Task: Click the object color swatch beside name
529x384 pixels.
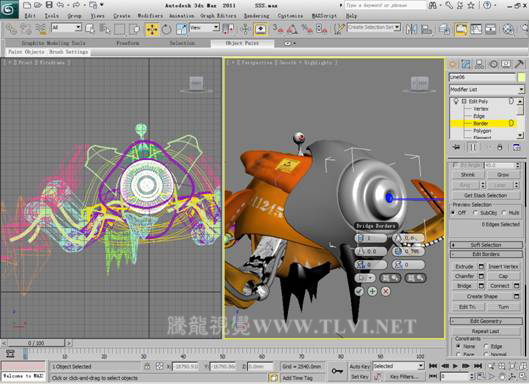Action: click(x=521, y=77)
